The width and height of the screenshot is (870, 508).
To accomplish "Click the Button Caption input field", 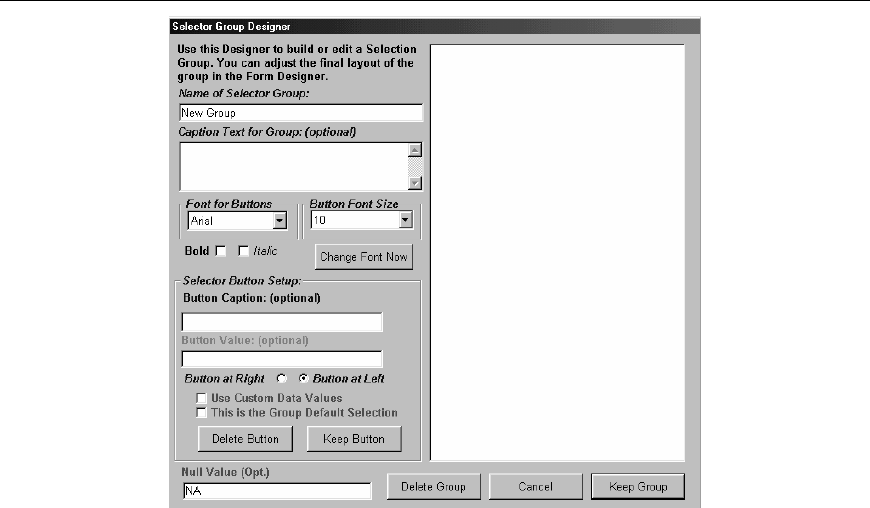I will (x=282, y=322).
